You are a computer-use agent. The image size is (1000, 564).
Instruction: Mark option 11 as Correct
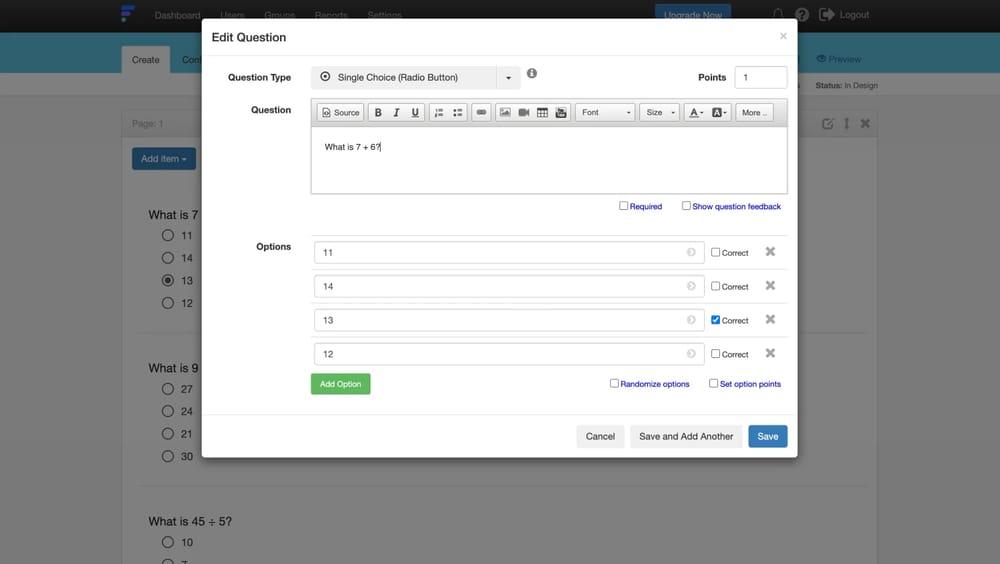pos(715,252)
